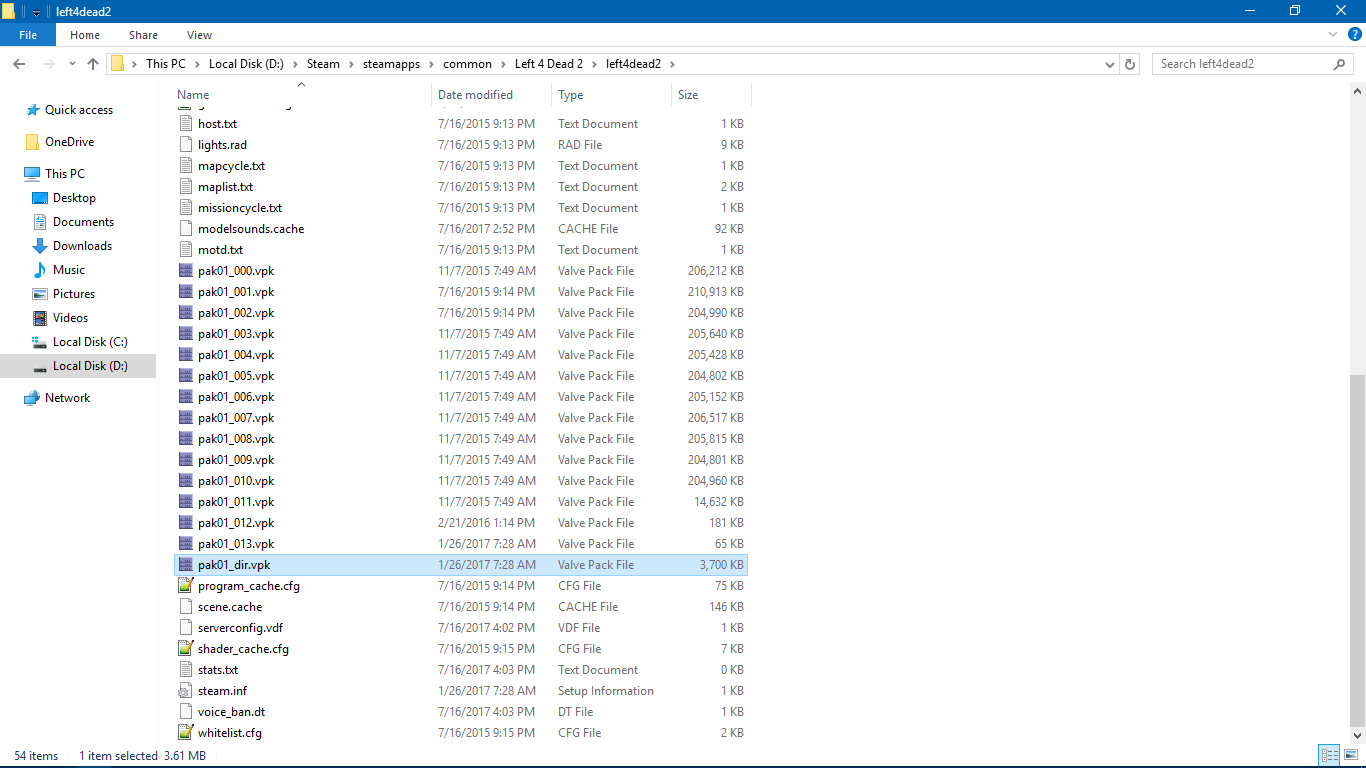Open the Share ribbon tab
The height and width of the screenshot is (768, 1366).
[x=143, y=35]
